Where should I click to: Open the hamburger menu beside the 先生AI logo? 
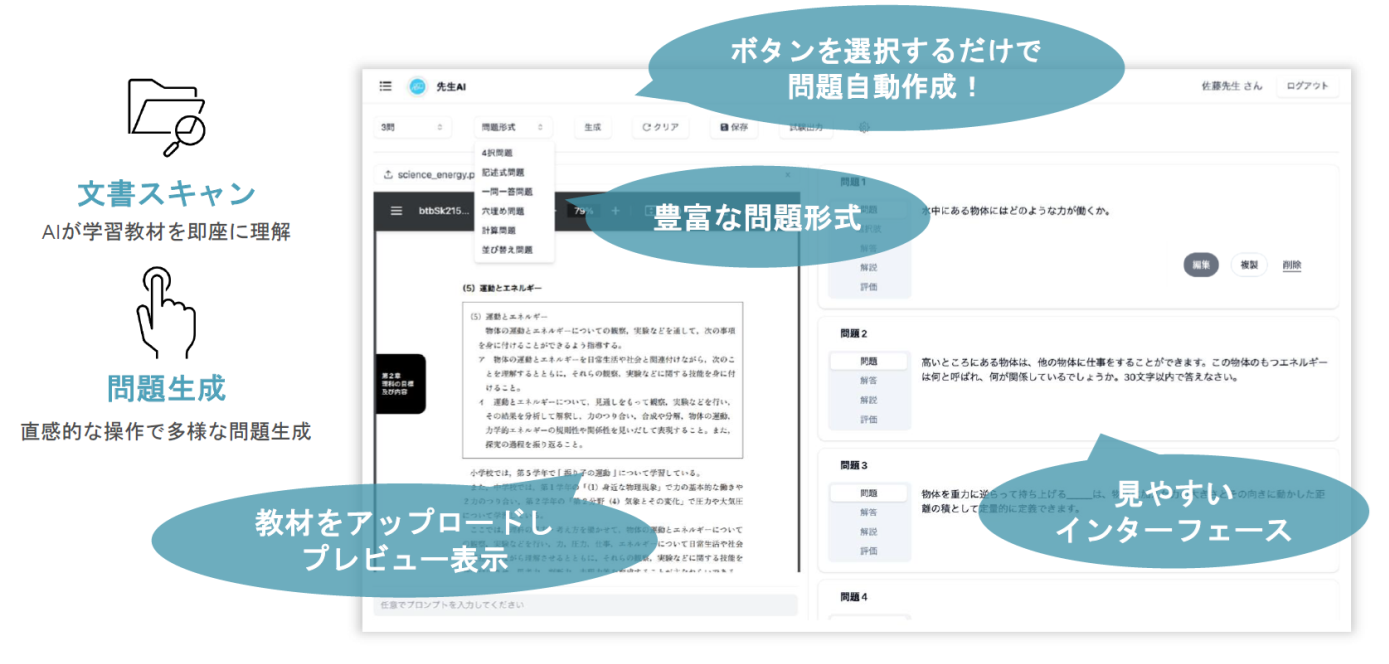tap(385, 86)
